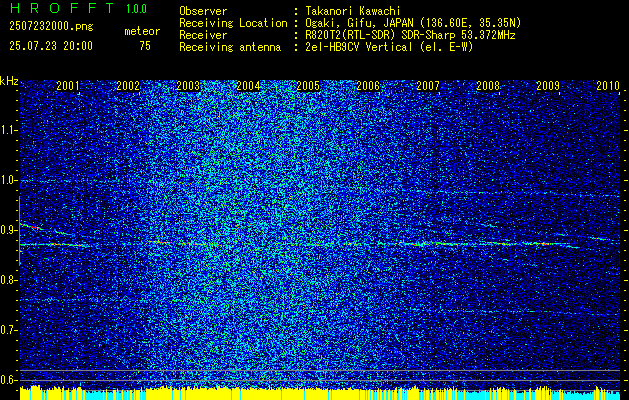Click the kHz axis unit label
The image size is (629, 400).
click(9, 81)
